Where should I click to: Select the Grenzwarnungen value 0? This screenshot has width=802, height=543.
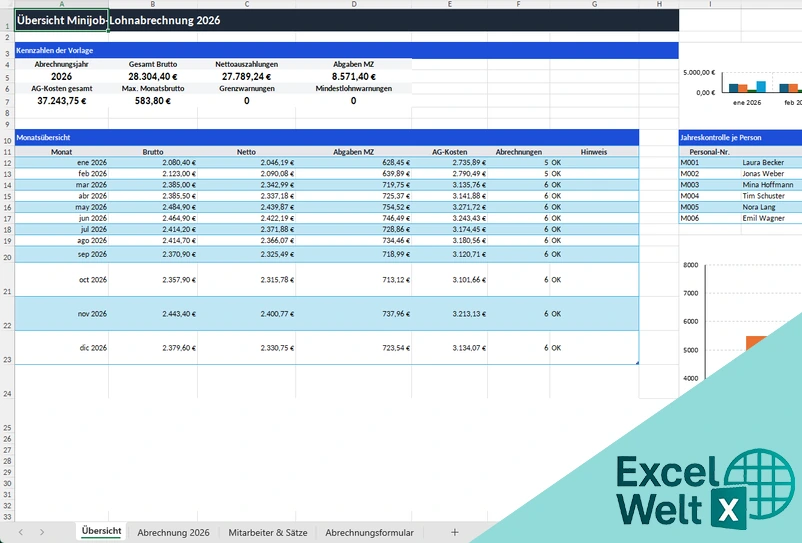click(247, 101)
